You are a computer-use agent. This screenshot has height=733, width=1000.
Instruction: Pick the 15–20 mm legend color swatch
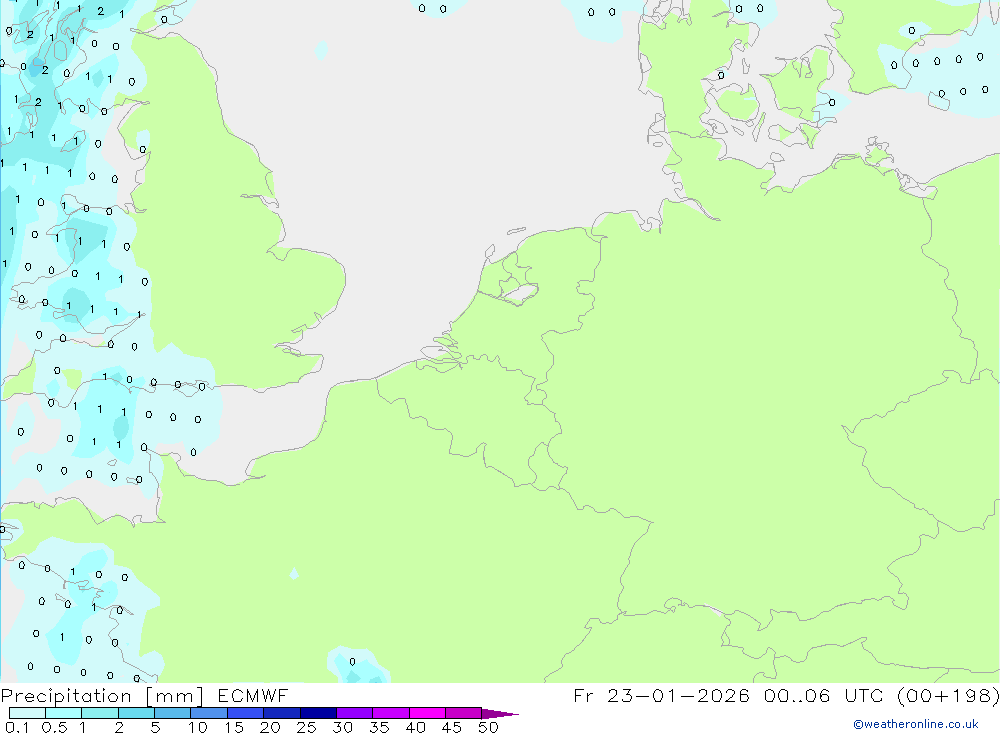[246, 713]
